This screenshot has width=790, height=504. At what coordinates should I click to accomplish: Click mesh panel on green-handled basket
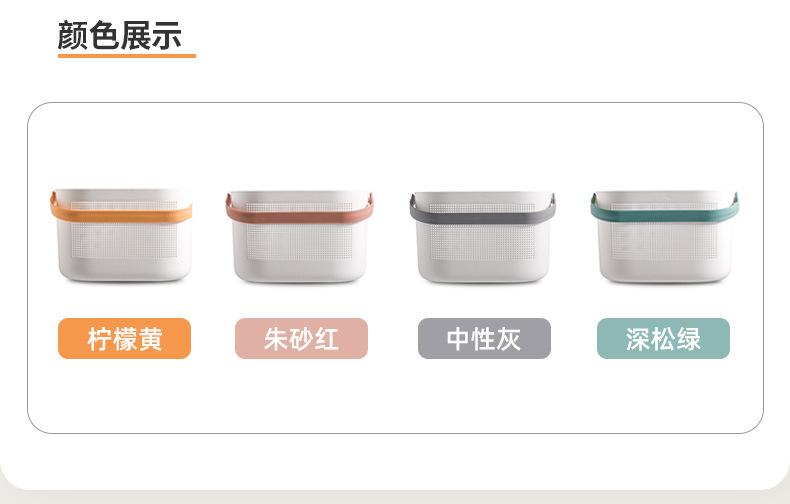(x=664, y=240)
